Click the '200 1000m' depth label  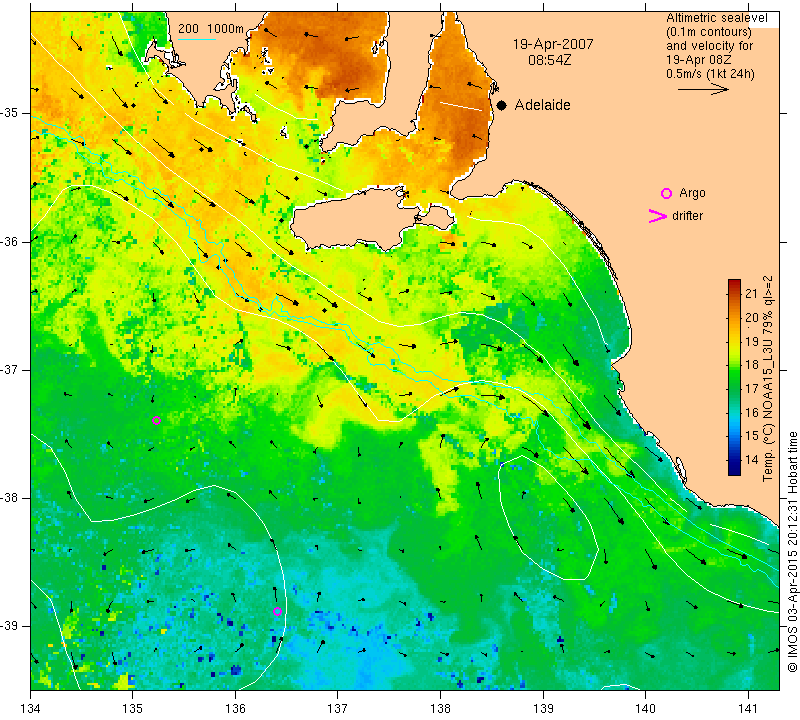(x=211, y=29)
